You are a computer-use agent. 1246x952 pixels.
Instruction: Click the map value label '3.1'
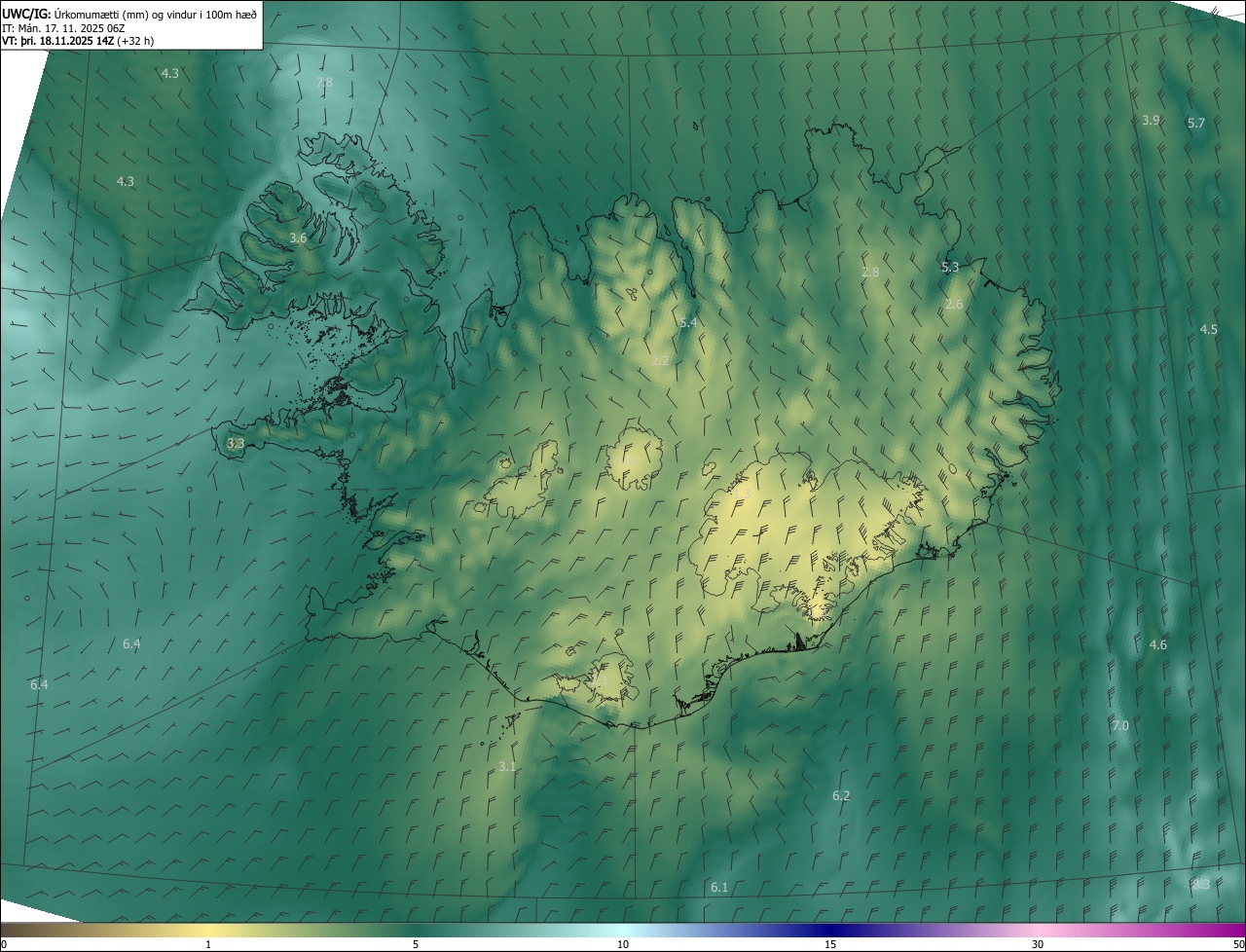pos(507,766)
